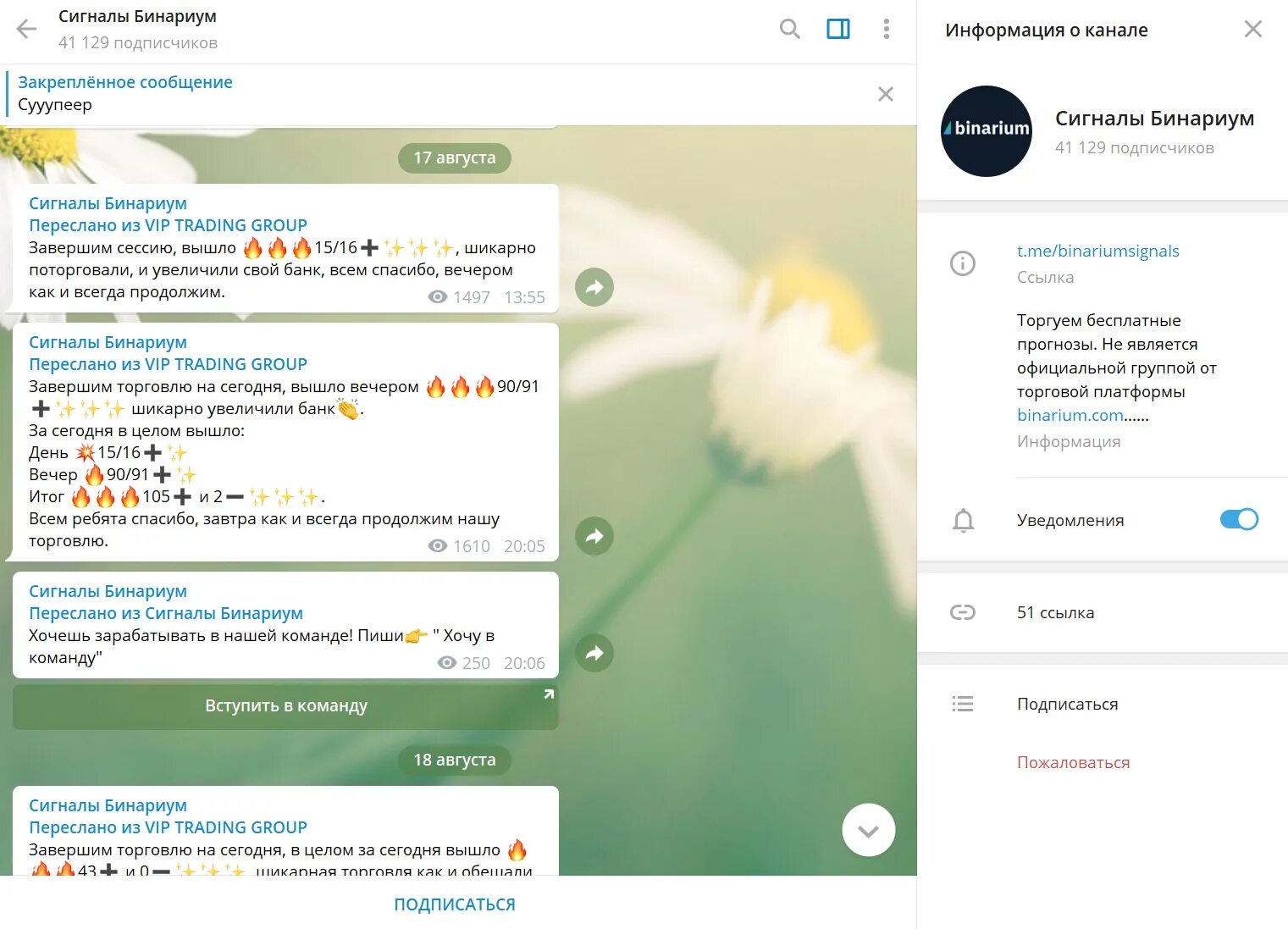This screenshot has height=929, width=1288.
Task: Click the 18 августа date badge
Action: pos(455,760)
